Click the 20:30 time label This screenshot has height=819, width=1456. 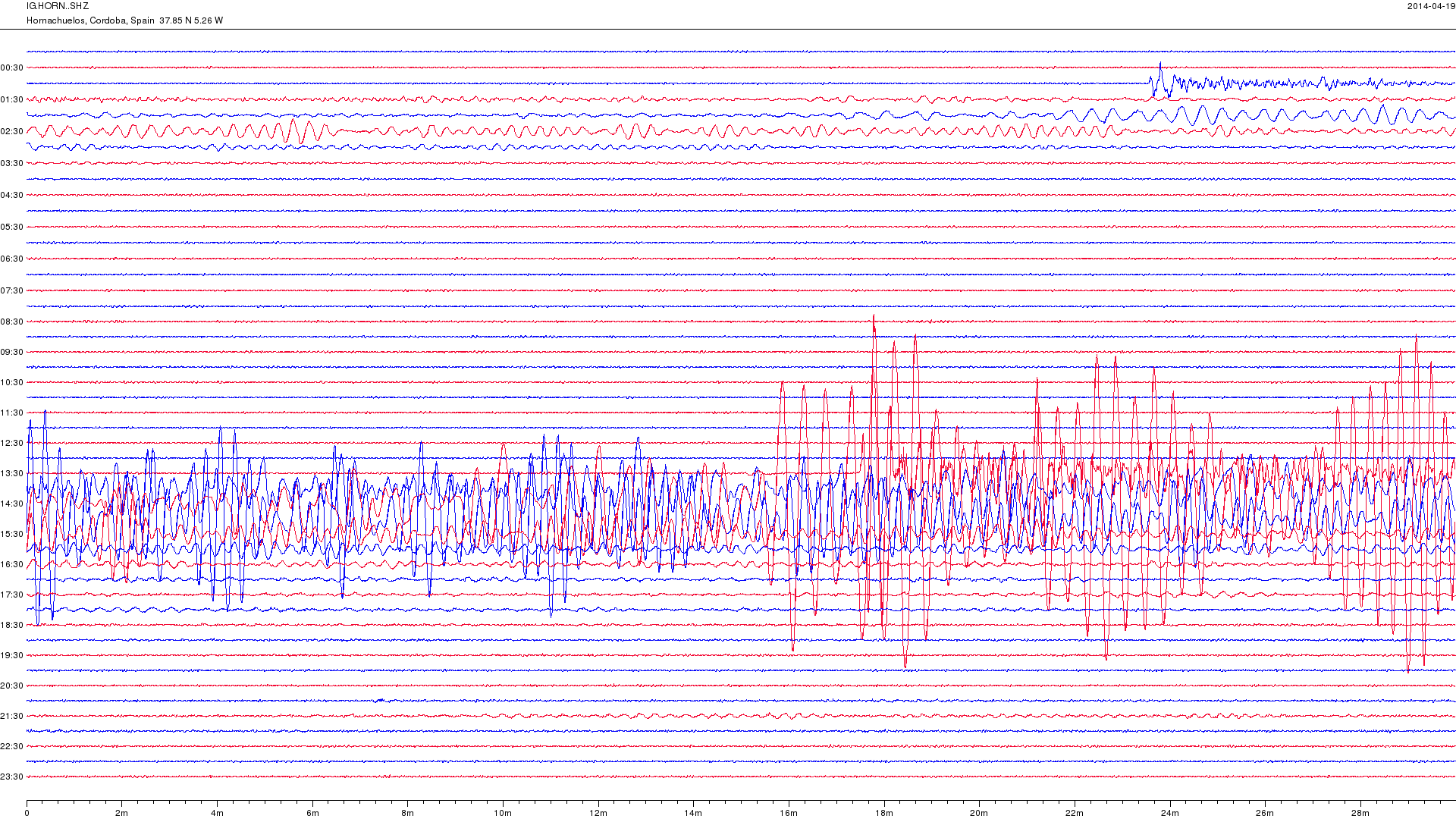(x=12, y=686)
